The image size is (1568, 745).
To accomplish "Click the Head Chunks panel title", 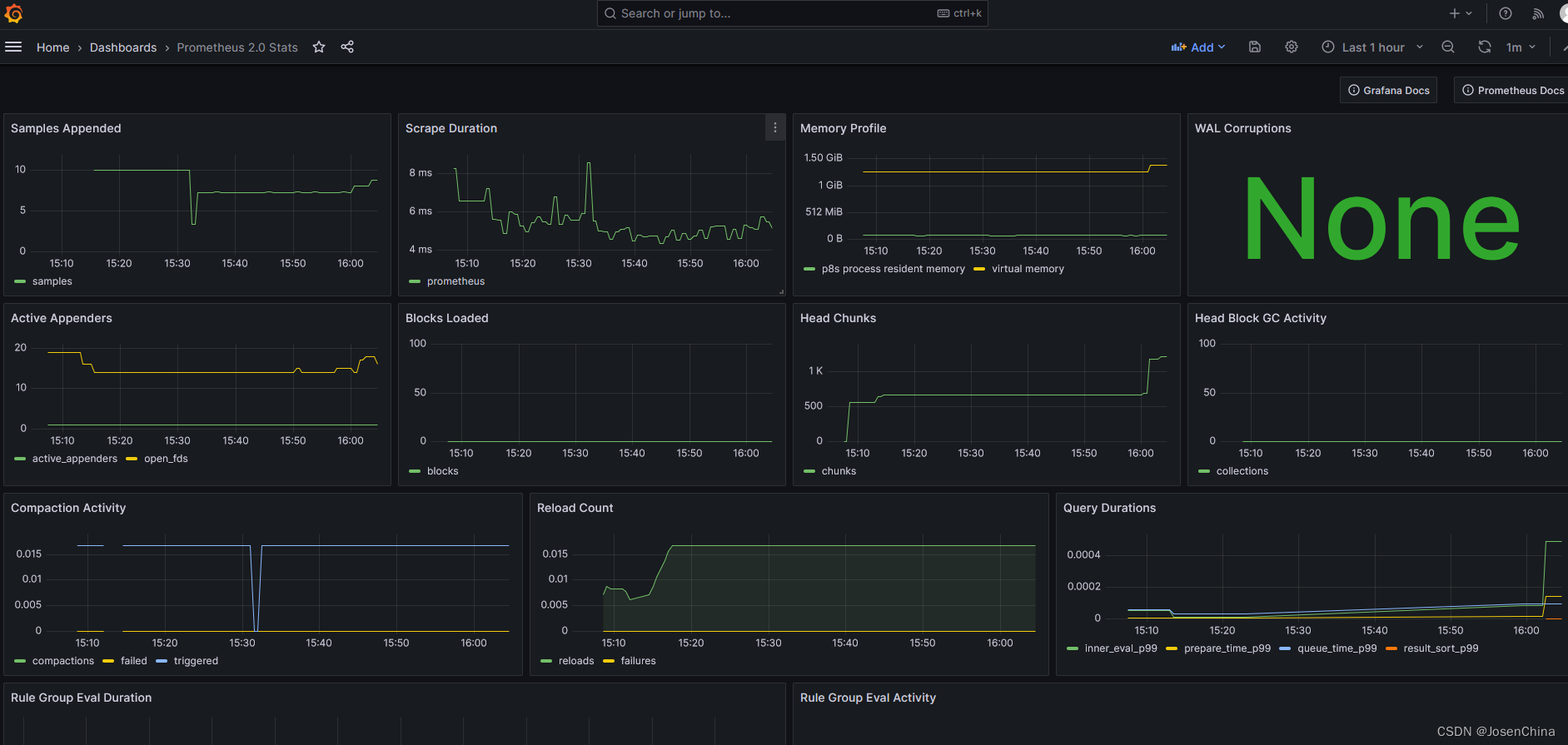I will point(838,318).
